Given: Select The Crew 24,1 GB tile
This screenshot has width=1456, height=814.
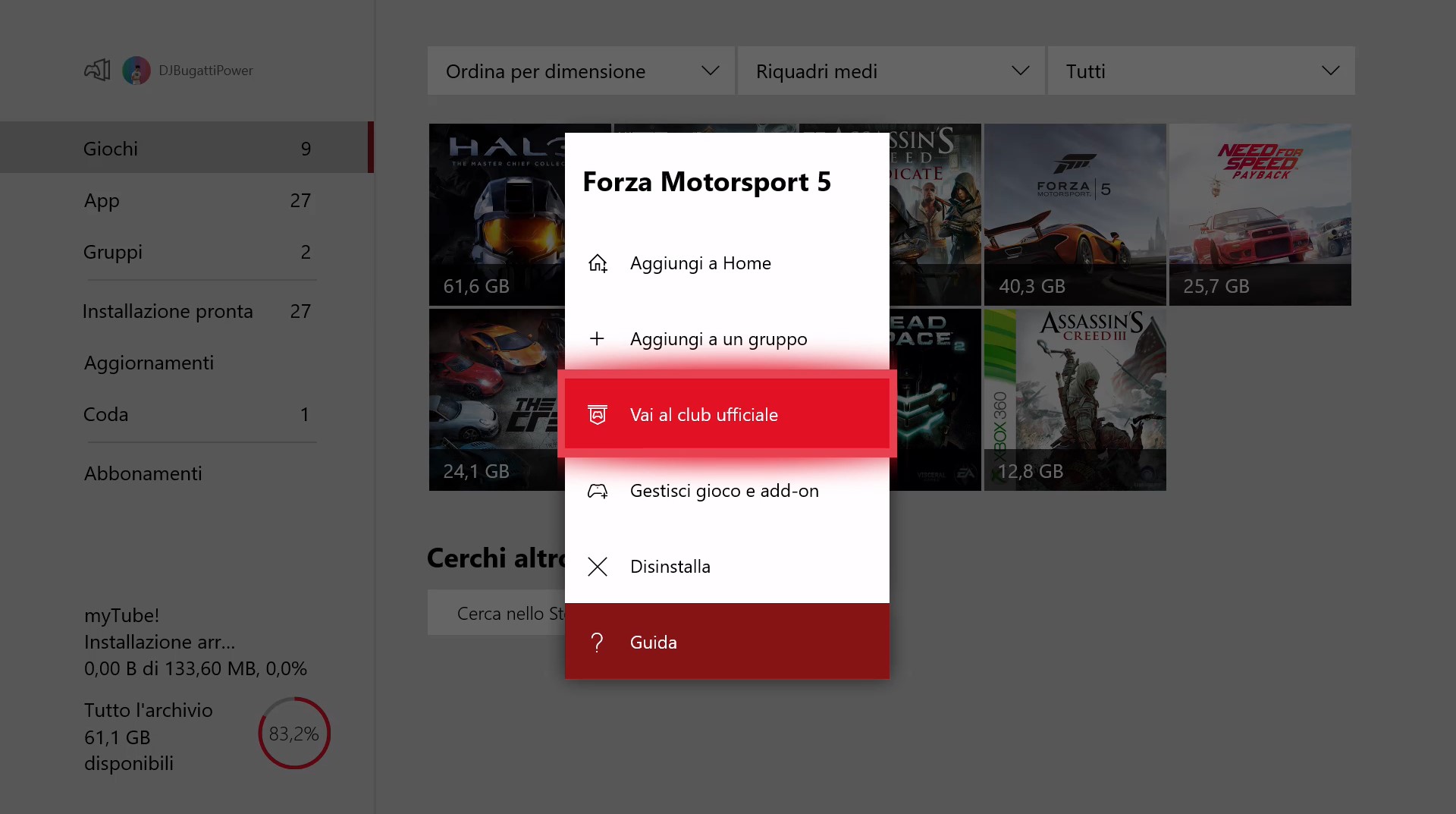Looking at the screenshot, I should 497,400.
